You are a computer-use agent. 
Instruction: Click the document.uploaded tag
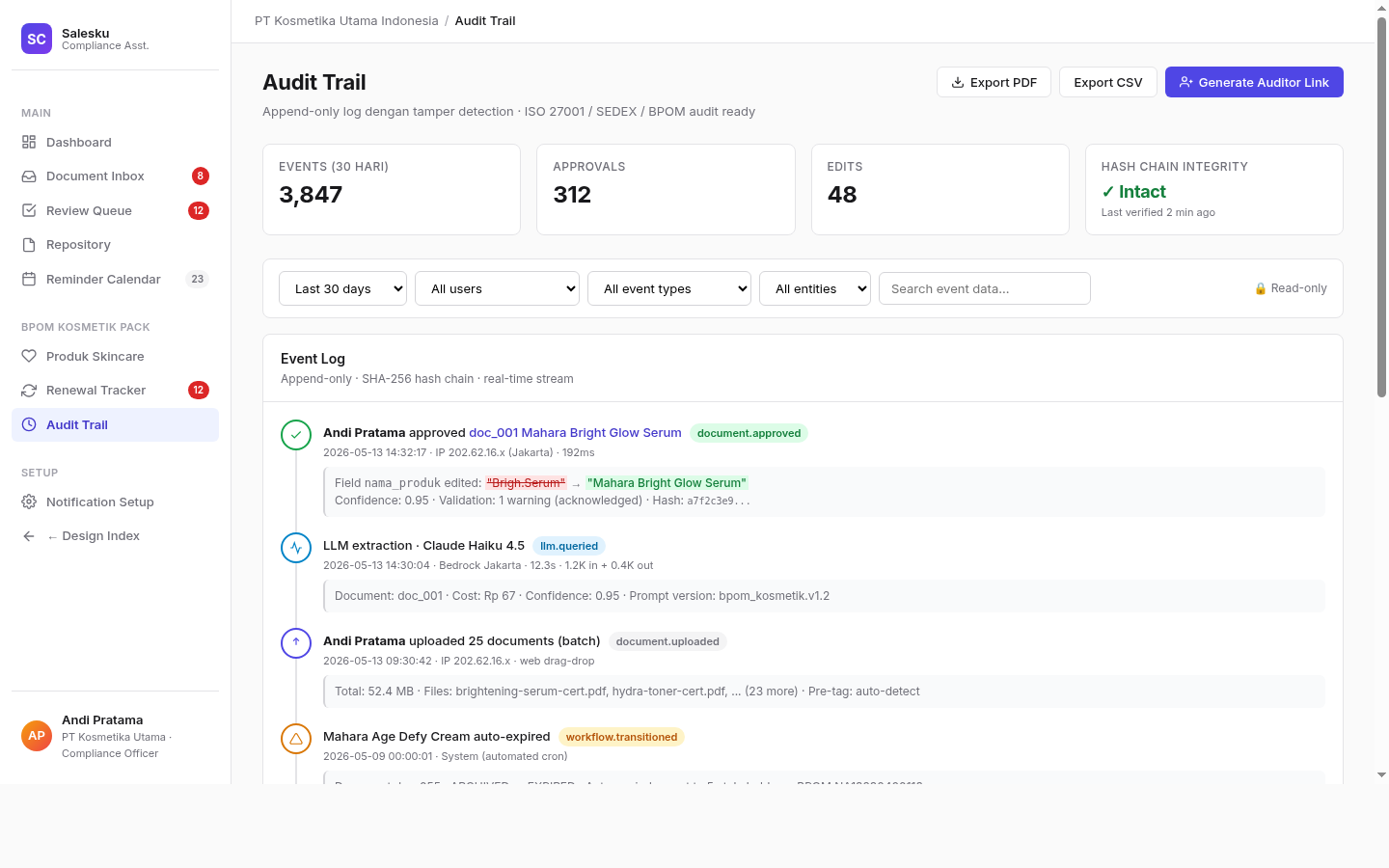click(667, 641)
